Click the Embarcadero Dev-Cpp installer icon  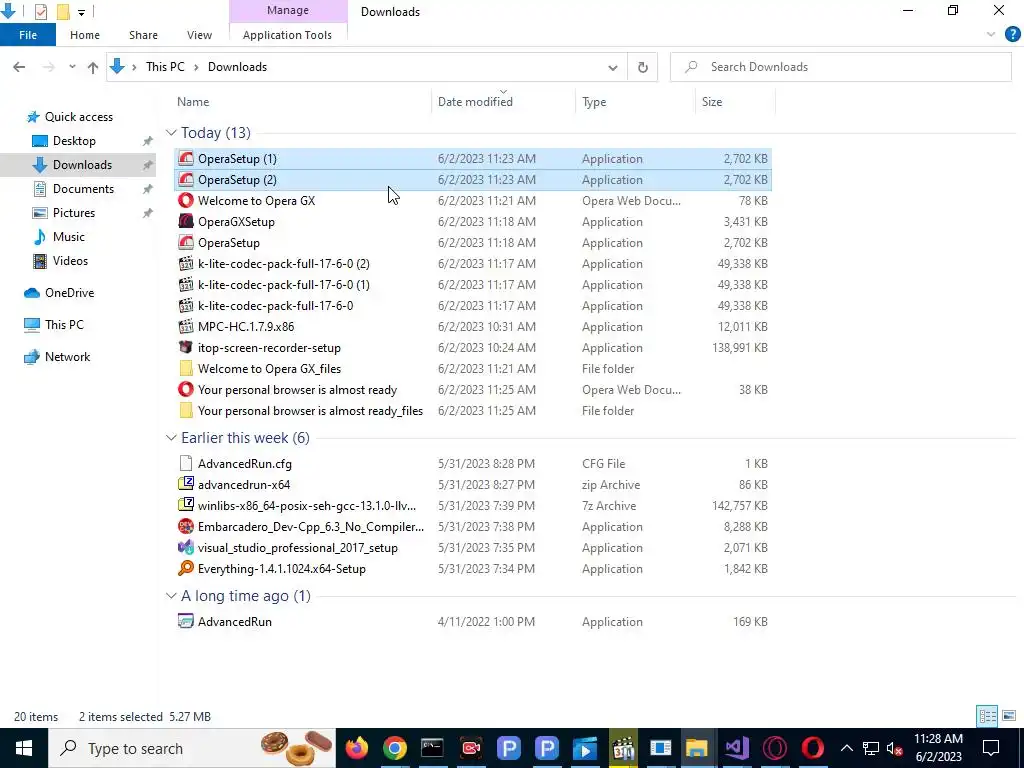point(186,526)
